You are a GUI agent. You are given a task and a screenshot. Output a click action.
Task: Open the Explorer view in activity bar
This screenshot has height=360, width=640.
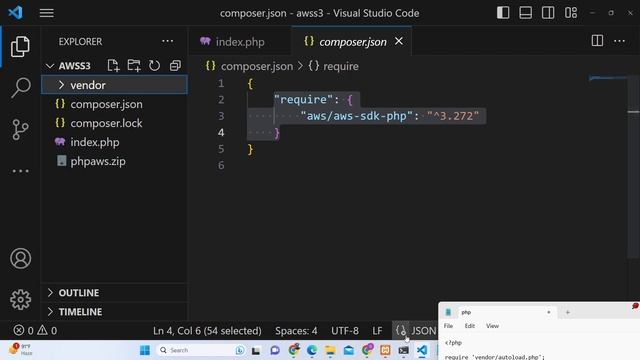[20, 46]
